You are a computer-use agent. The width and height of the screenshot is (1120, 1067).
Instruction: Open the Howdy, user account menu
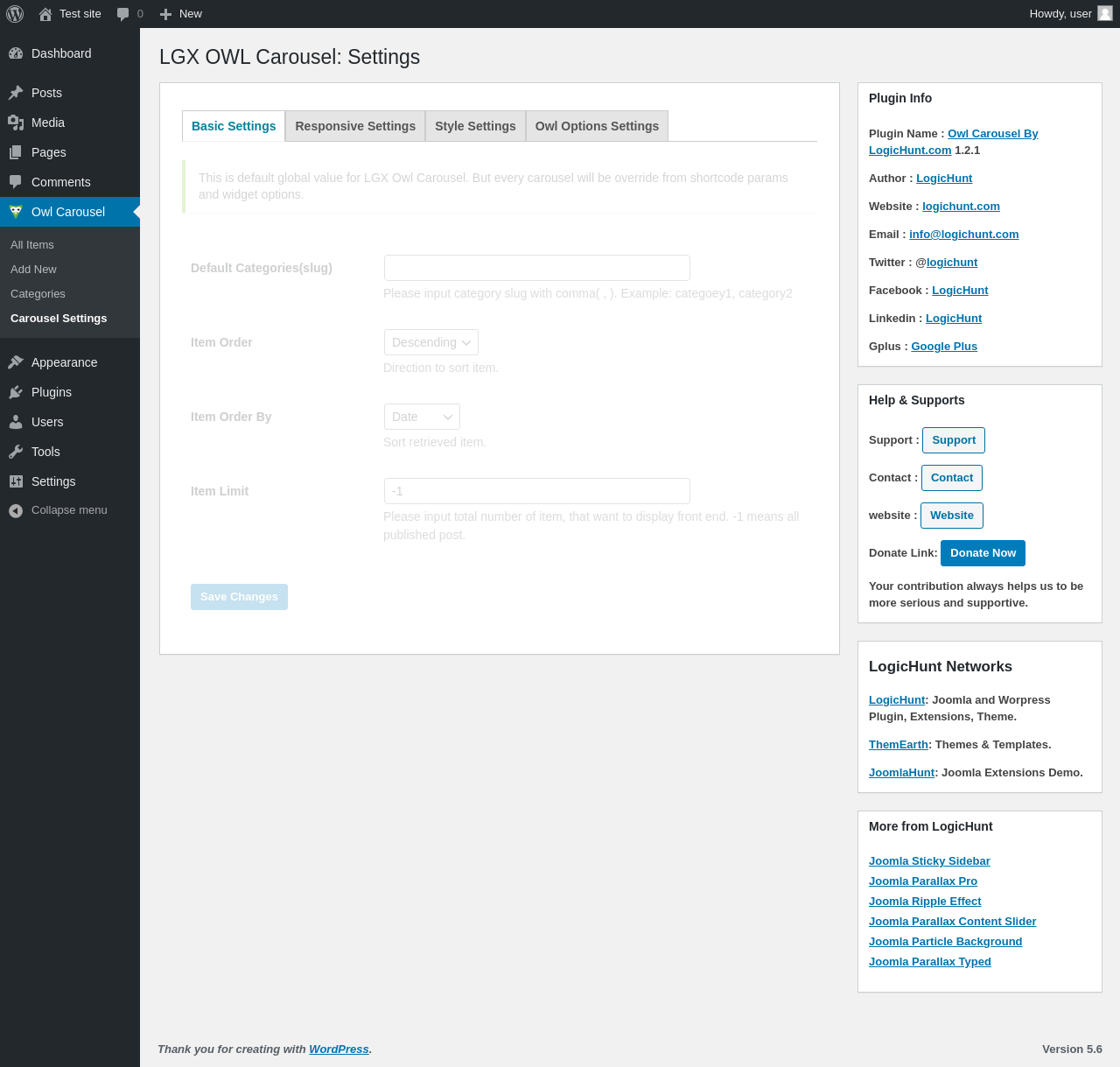1070,14
